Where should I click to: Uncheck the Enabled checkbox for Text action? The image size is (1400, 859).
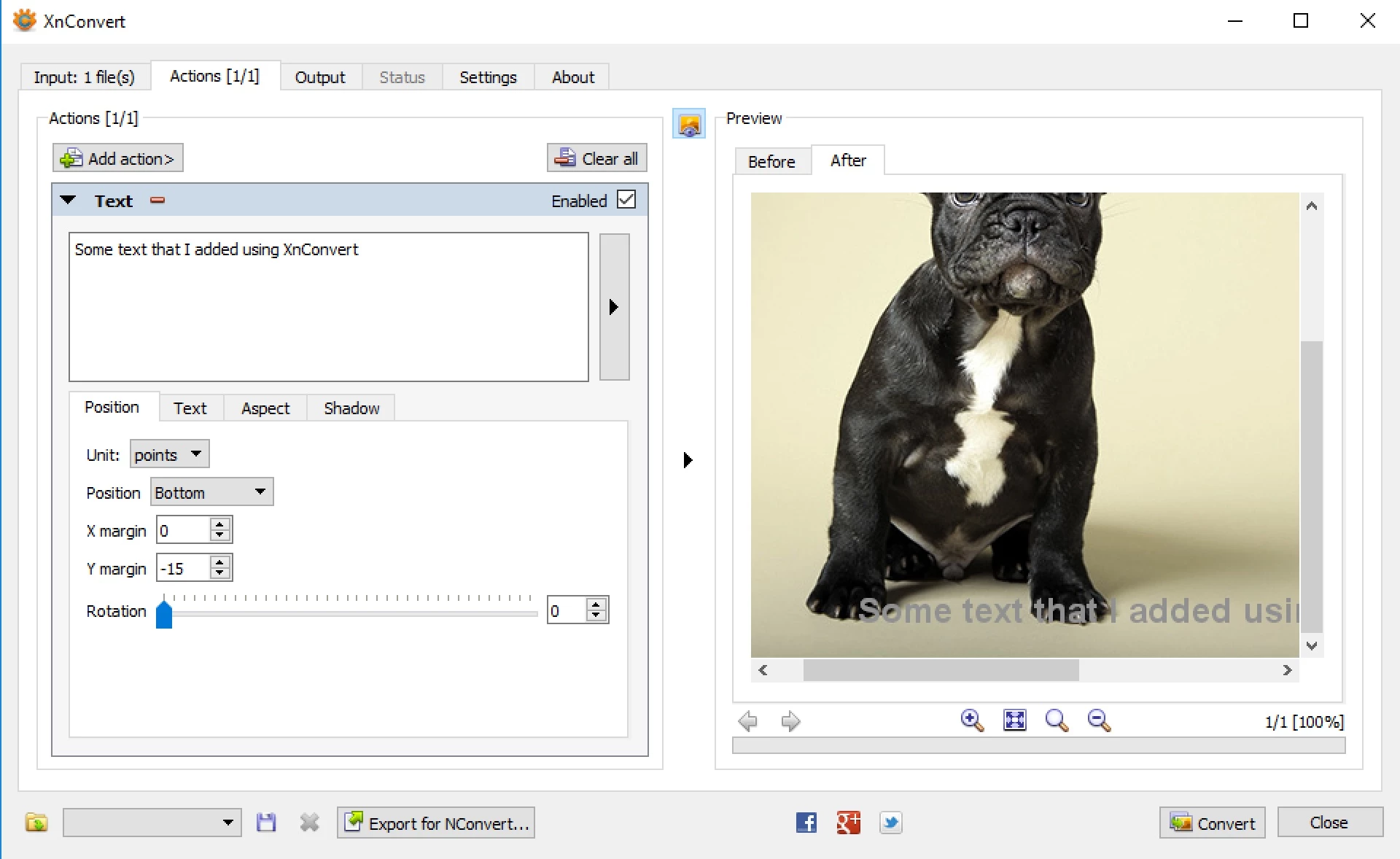click(x=626, y=200)
